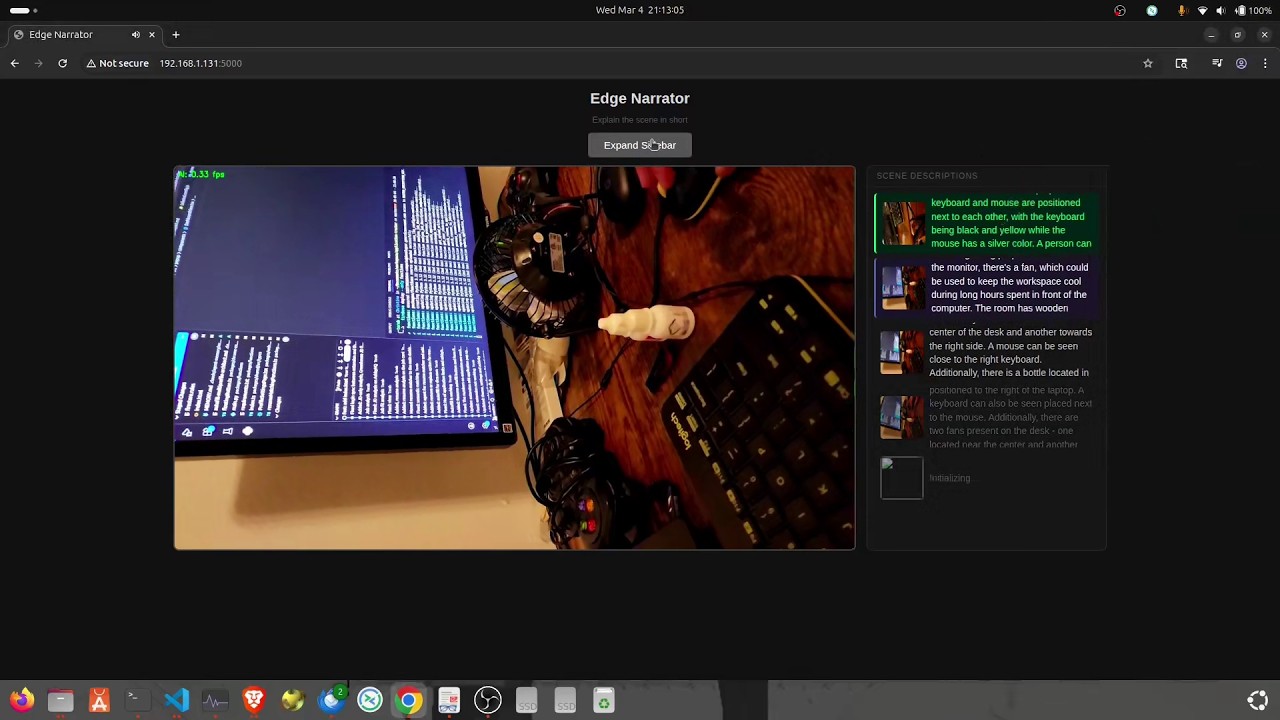Click the Expand Sidebar button

click(639, 145)
